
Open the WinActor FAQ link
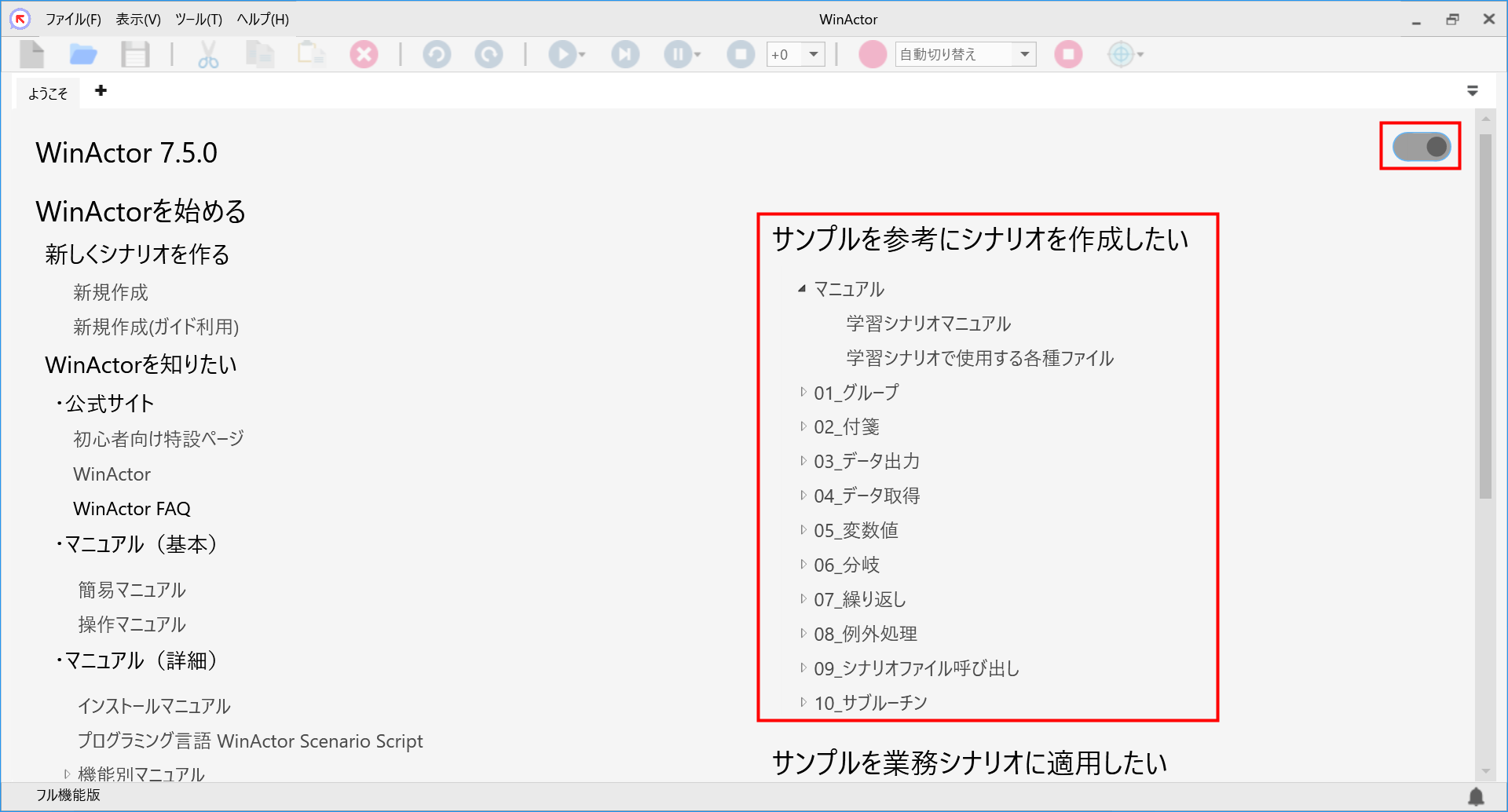[132, 509]
